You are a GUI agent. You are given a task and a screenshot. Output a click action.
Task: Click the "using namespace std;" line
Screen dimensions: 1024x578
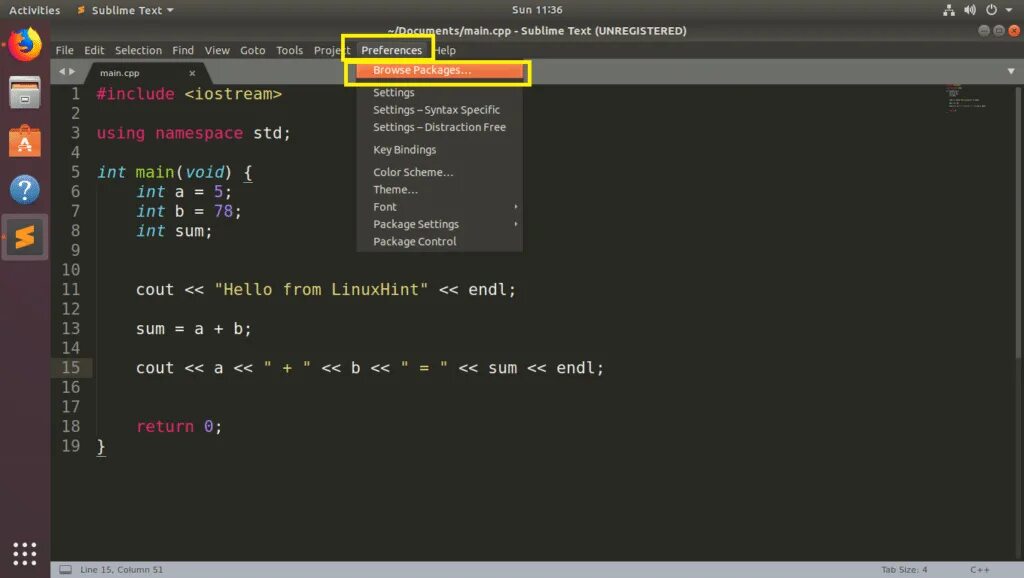[193, 133]
